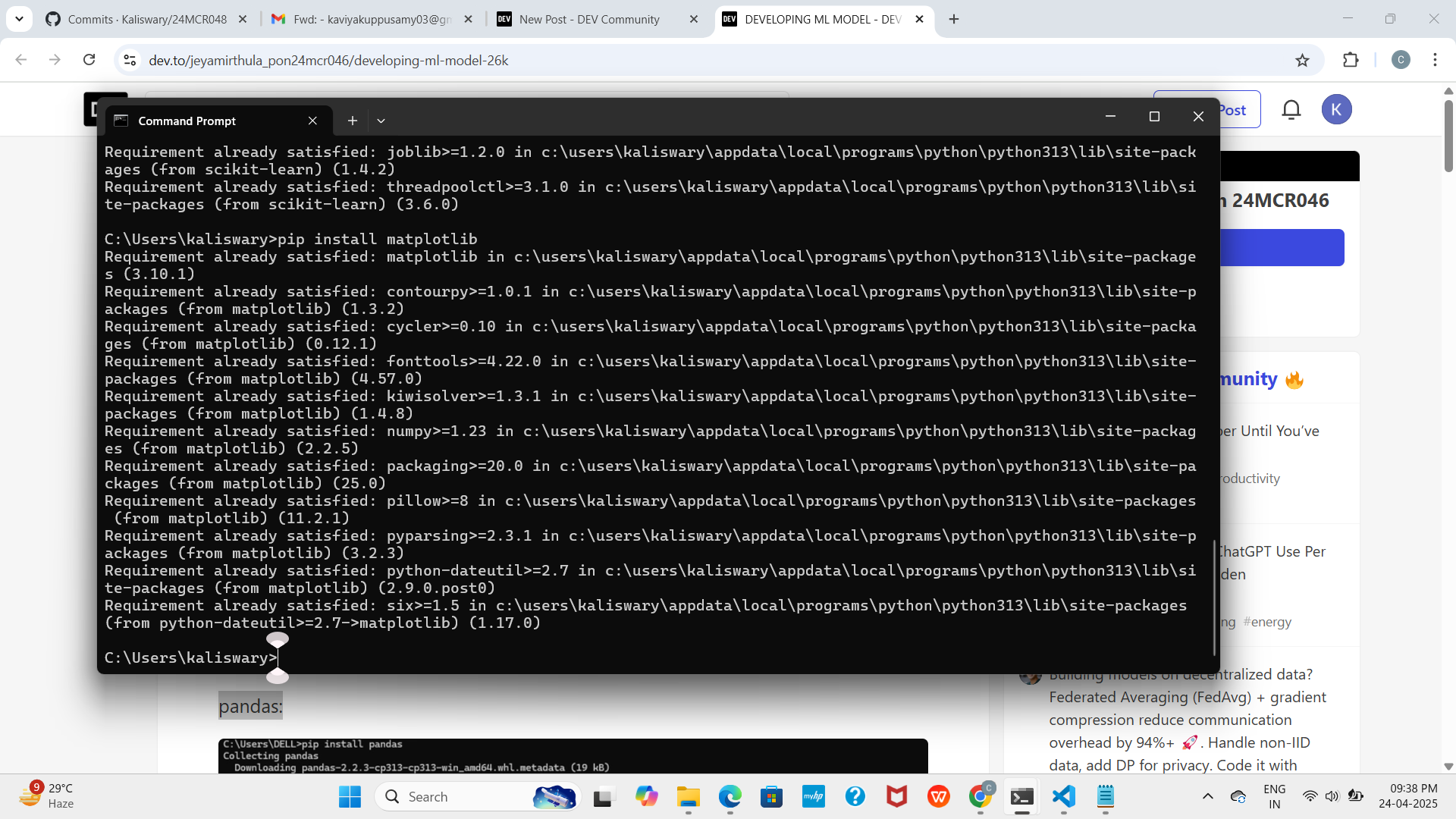This screenshot has width=1456, height=819.
Task: Go forward in Chrome
Action: pos(55,60)
